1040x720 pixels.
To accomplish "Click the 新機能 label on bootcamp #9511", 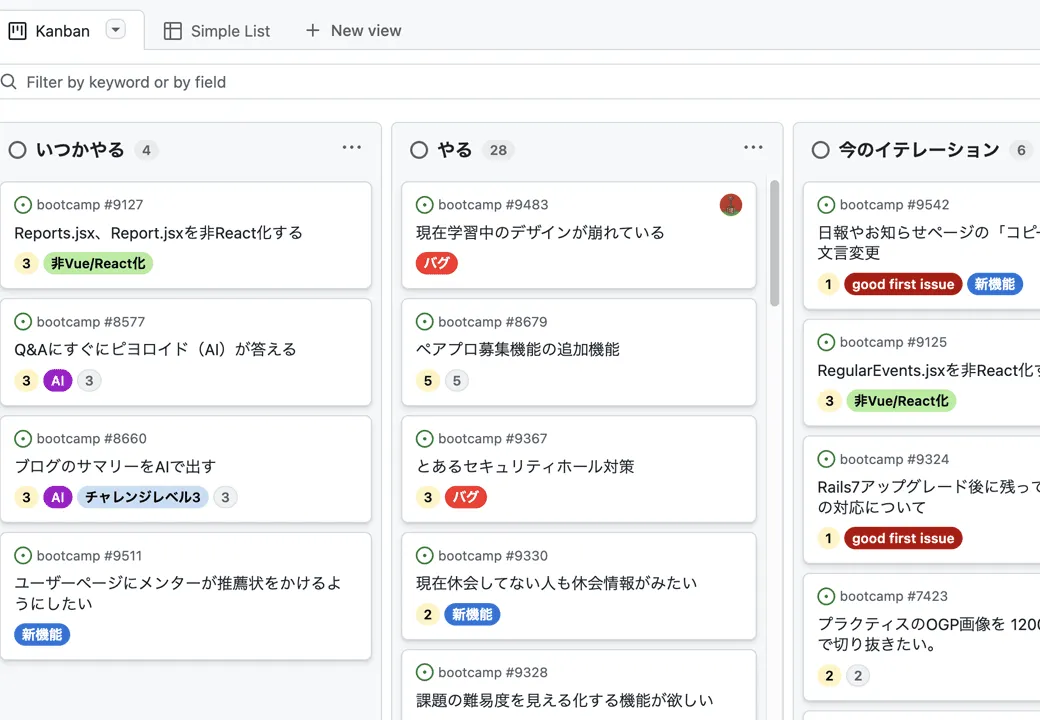I will [x=42, y=634].
